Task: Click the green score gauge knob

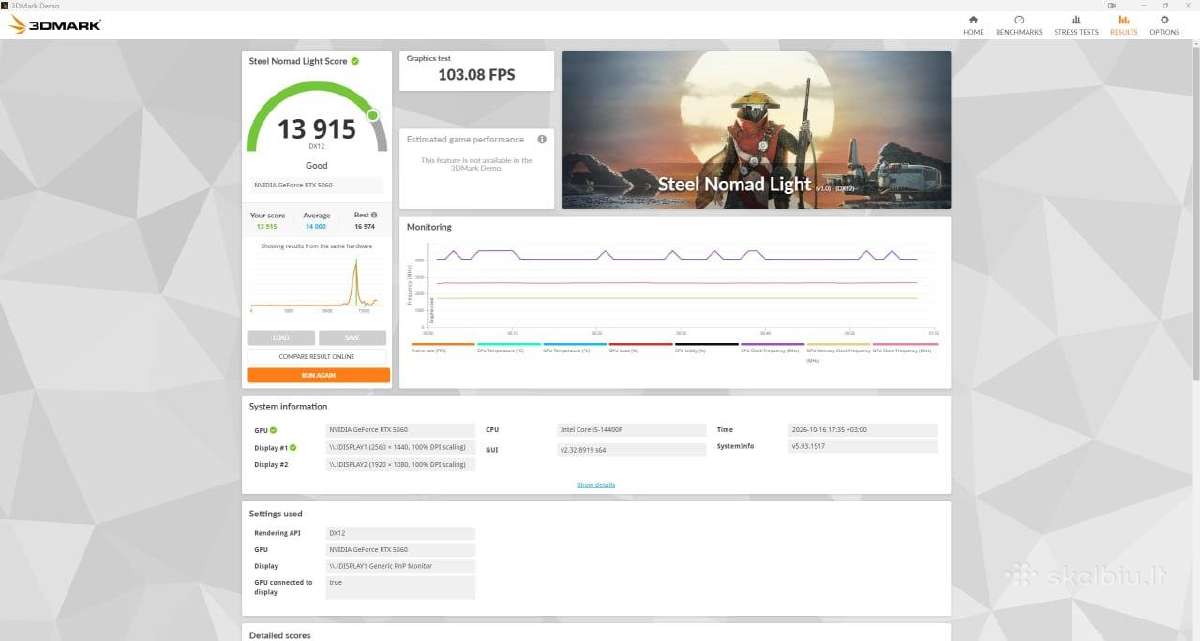Action: 373,115
